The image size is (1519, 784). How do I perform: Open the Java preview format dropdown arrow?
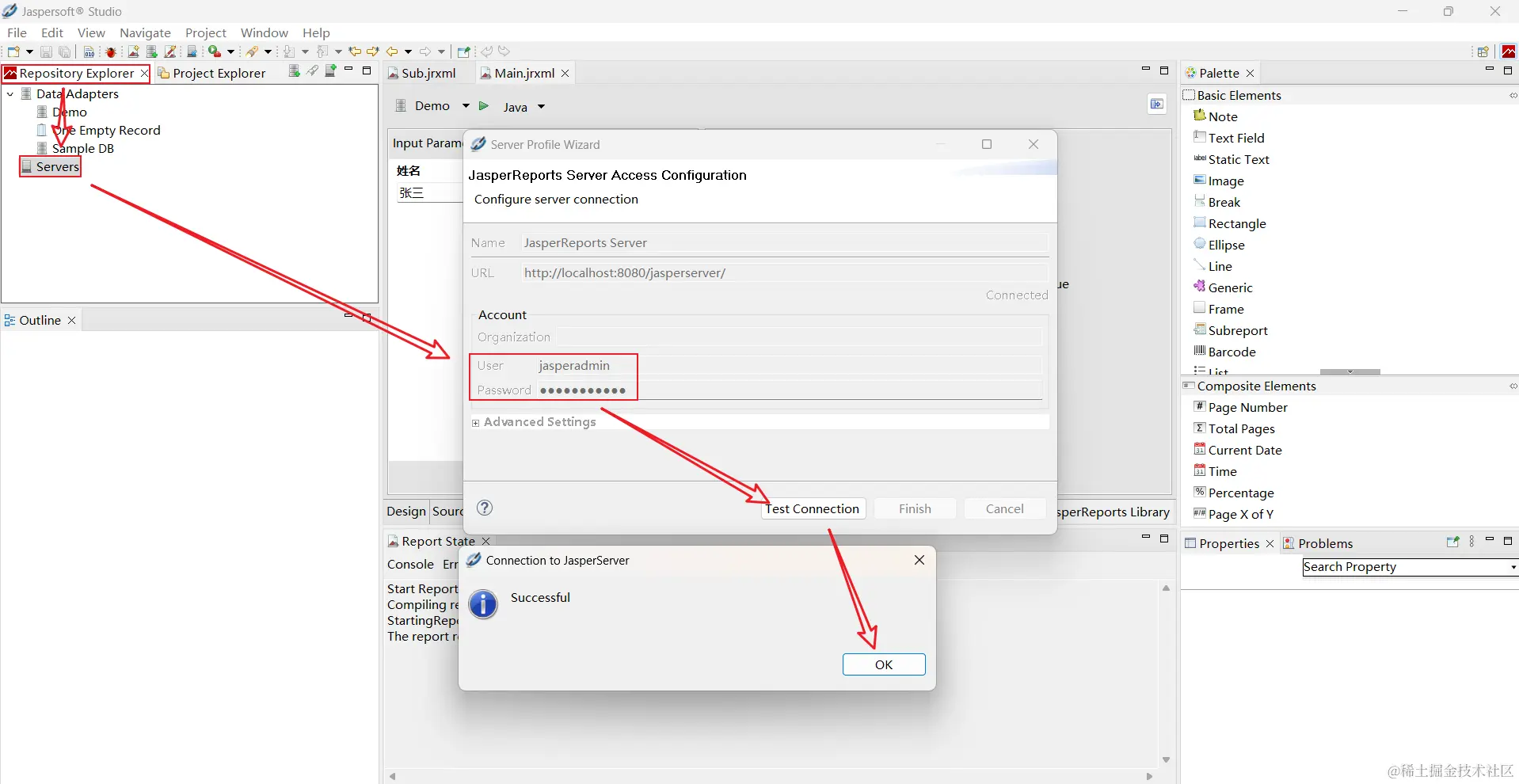pyautogui.click(x=542, y=106)
